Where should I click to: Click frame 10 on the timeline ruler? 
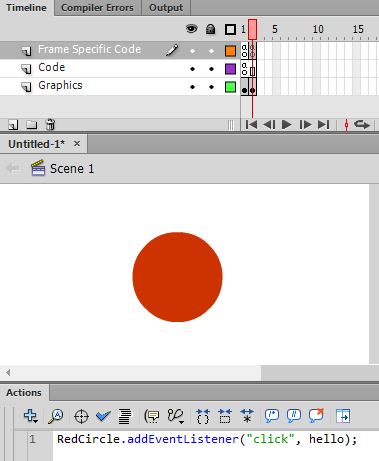318,29
